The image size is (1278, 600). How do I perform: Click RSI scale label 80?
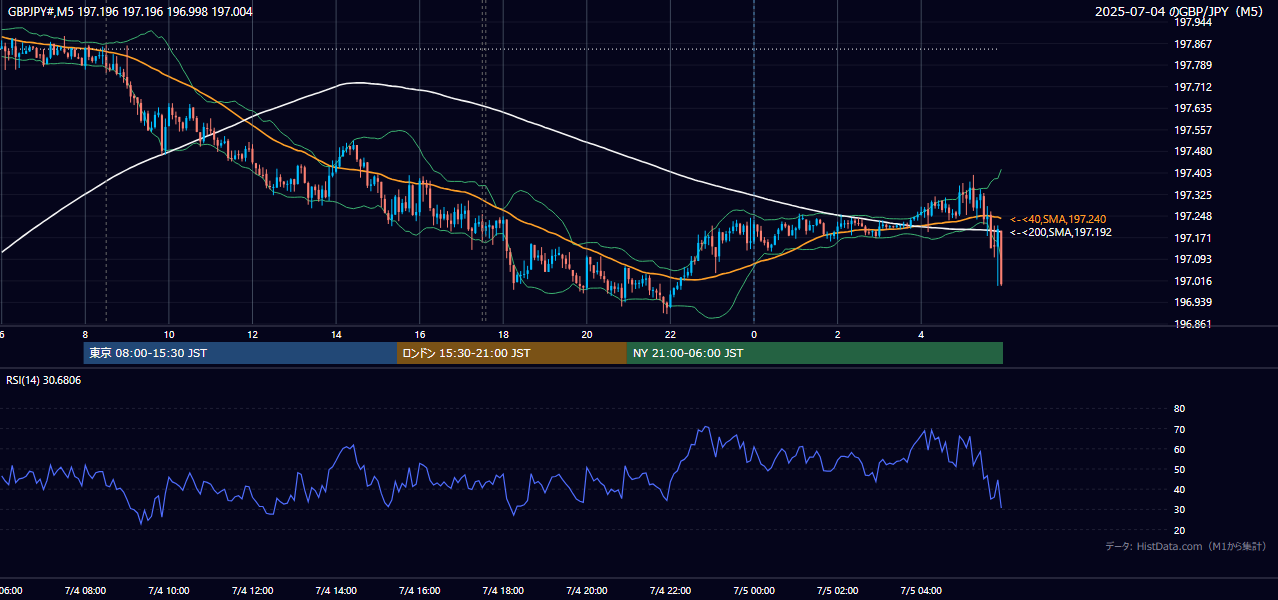tap(1179, 409)
